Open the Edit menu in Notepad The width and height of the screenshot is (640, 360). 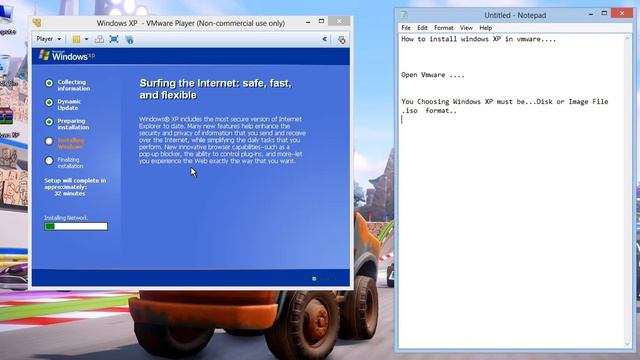pyautogui.click(x=422, y=28)
